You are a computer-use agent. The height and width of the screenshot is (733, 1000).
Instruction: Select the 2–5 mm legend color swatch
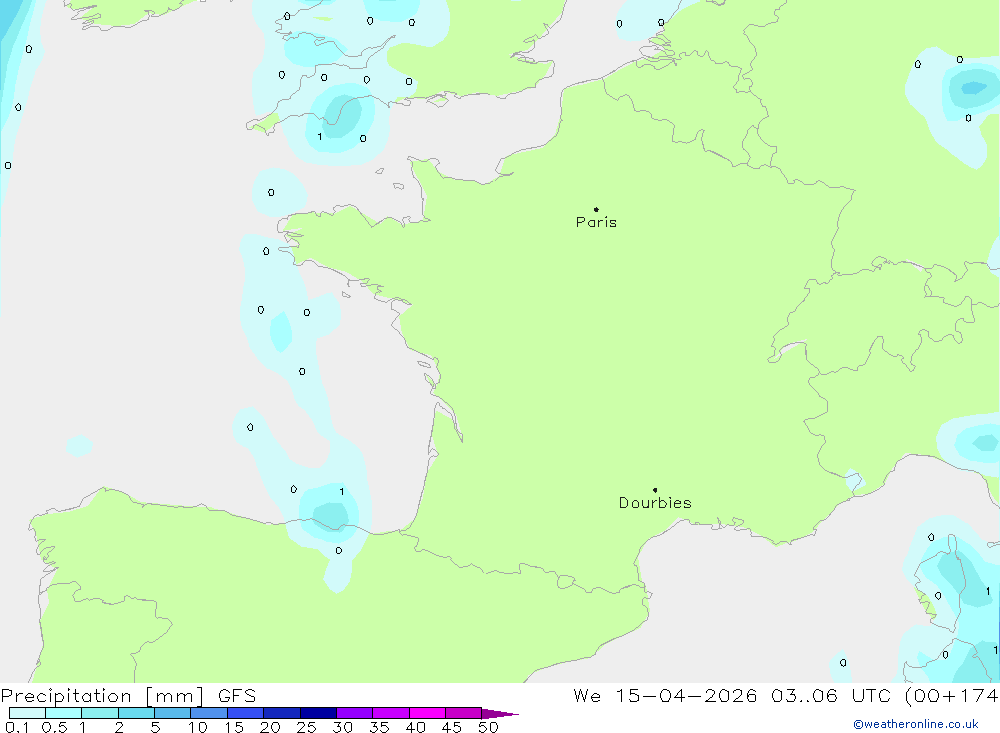click(136, 713)
